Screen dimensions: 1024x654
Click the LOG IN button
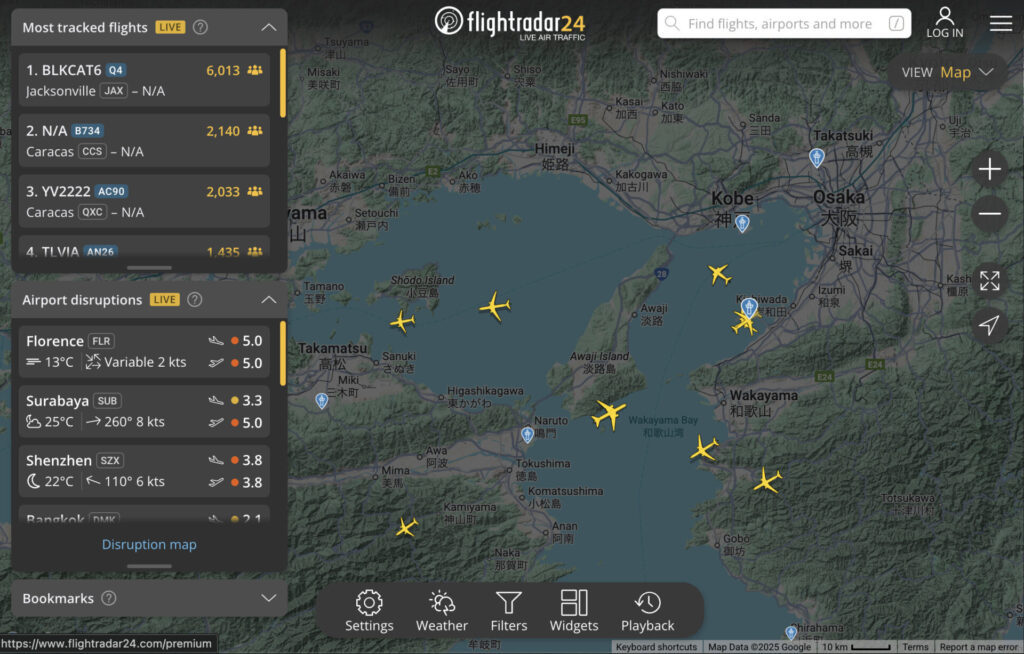[944, 23]
